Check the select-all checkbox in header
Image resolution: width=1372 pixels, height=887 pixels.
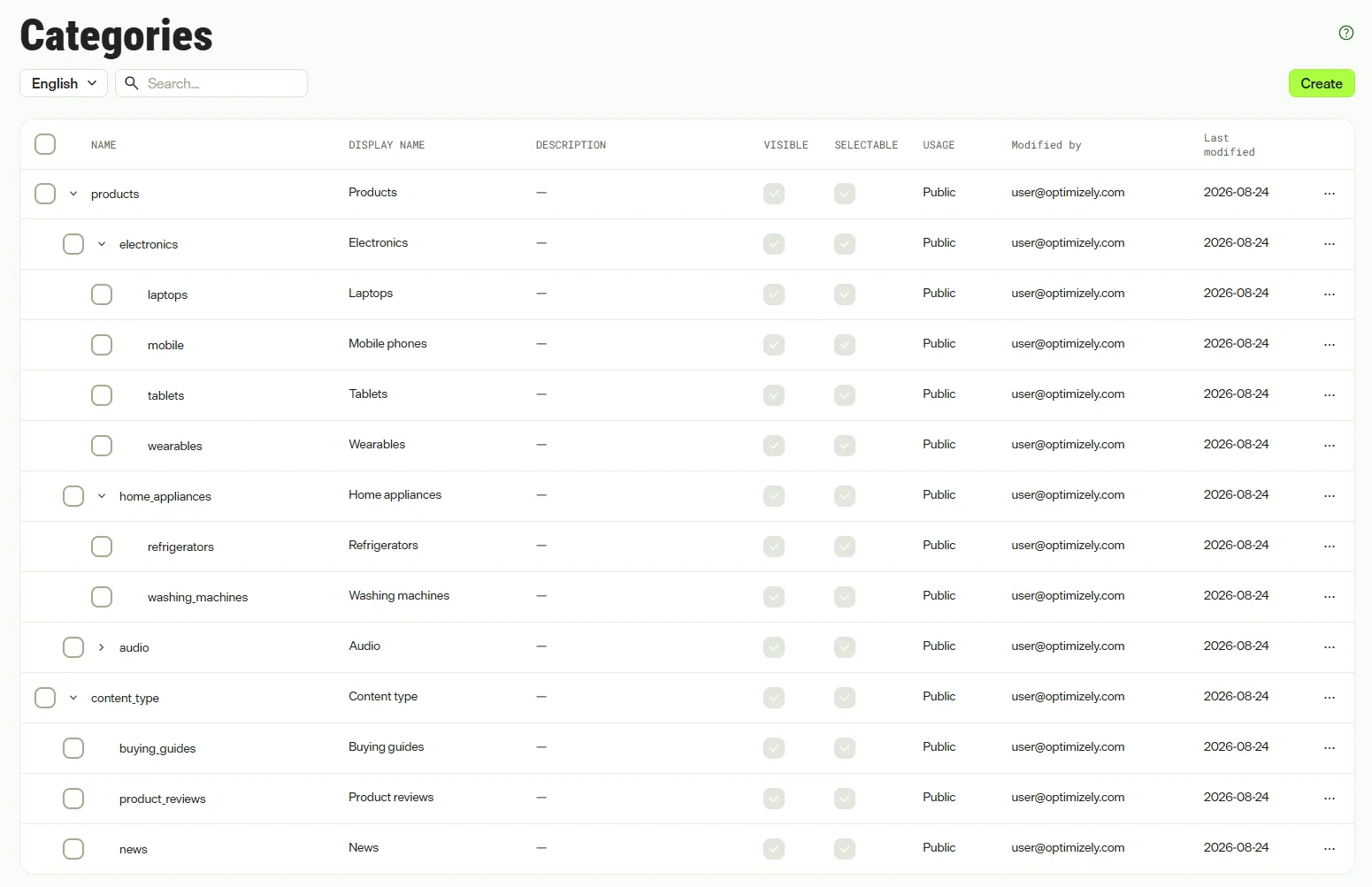(45, 144)
